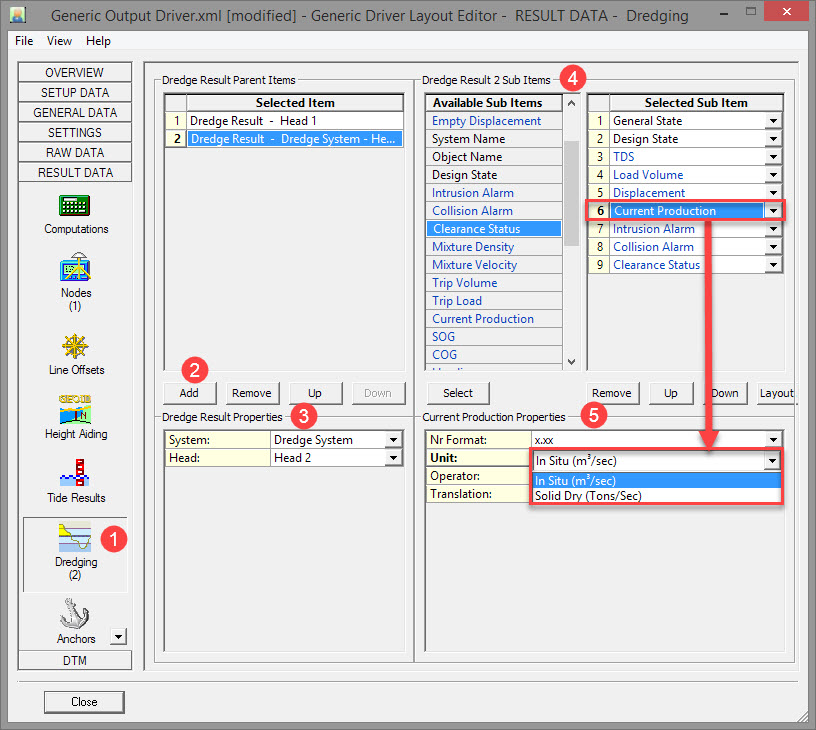Expand the Nr Format dropdown
816x730 pixels.
coord(771,440)
